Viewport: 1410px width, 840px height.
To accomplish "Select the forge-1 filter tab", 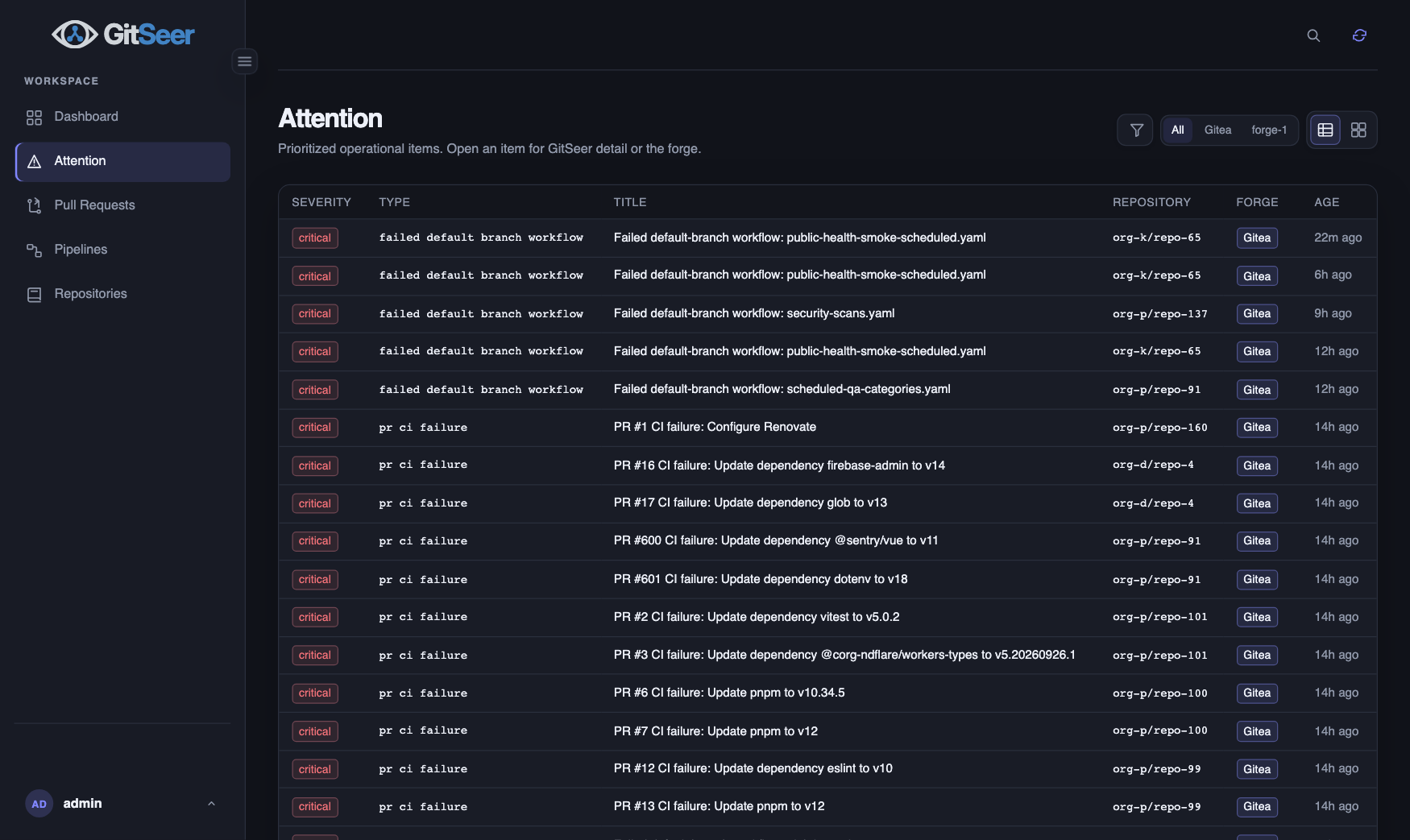I will click(1269, 130).
